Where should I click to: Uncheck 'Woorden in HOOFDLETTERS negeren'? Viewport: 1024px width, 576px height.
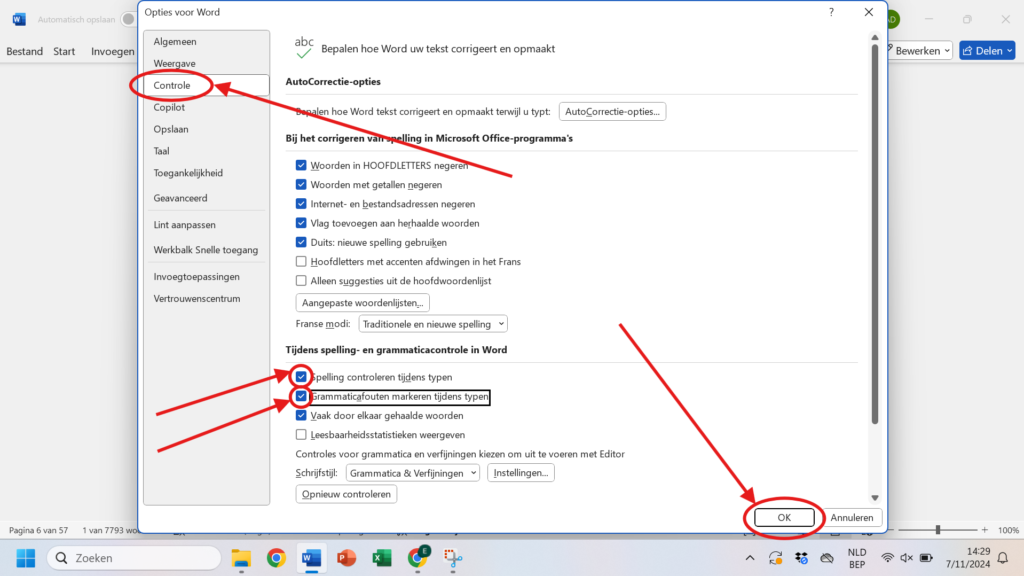click(301, 165)
